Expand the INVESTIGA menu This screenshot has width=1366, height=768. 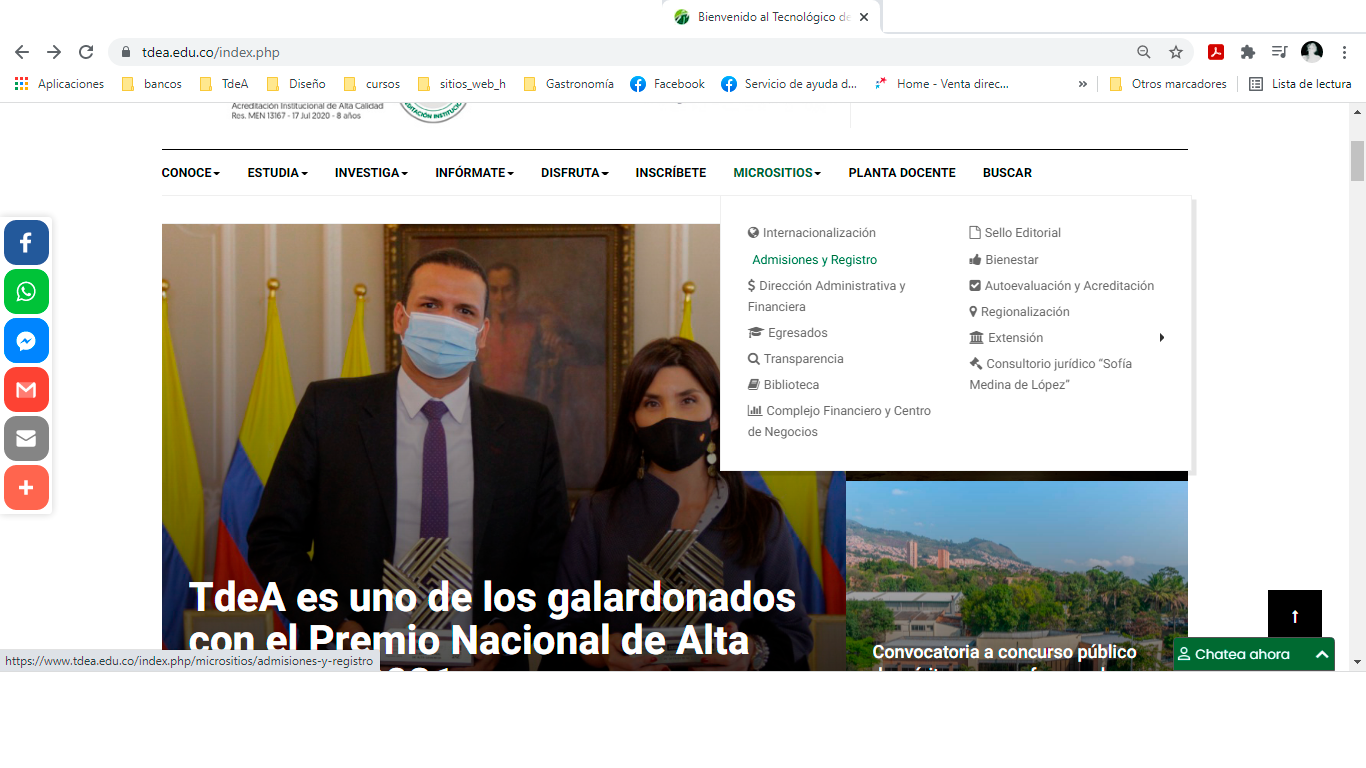click(371, 173)
